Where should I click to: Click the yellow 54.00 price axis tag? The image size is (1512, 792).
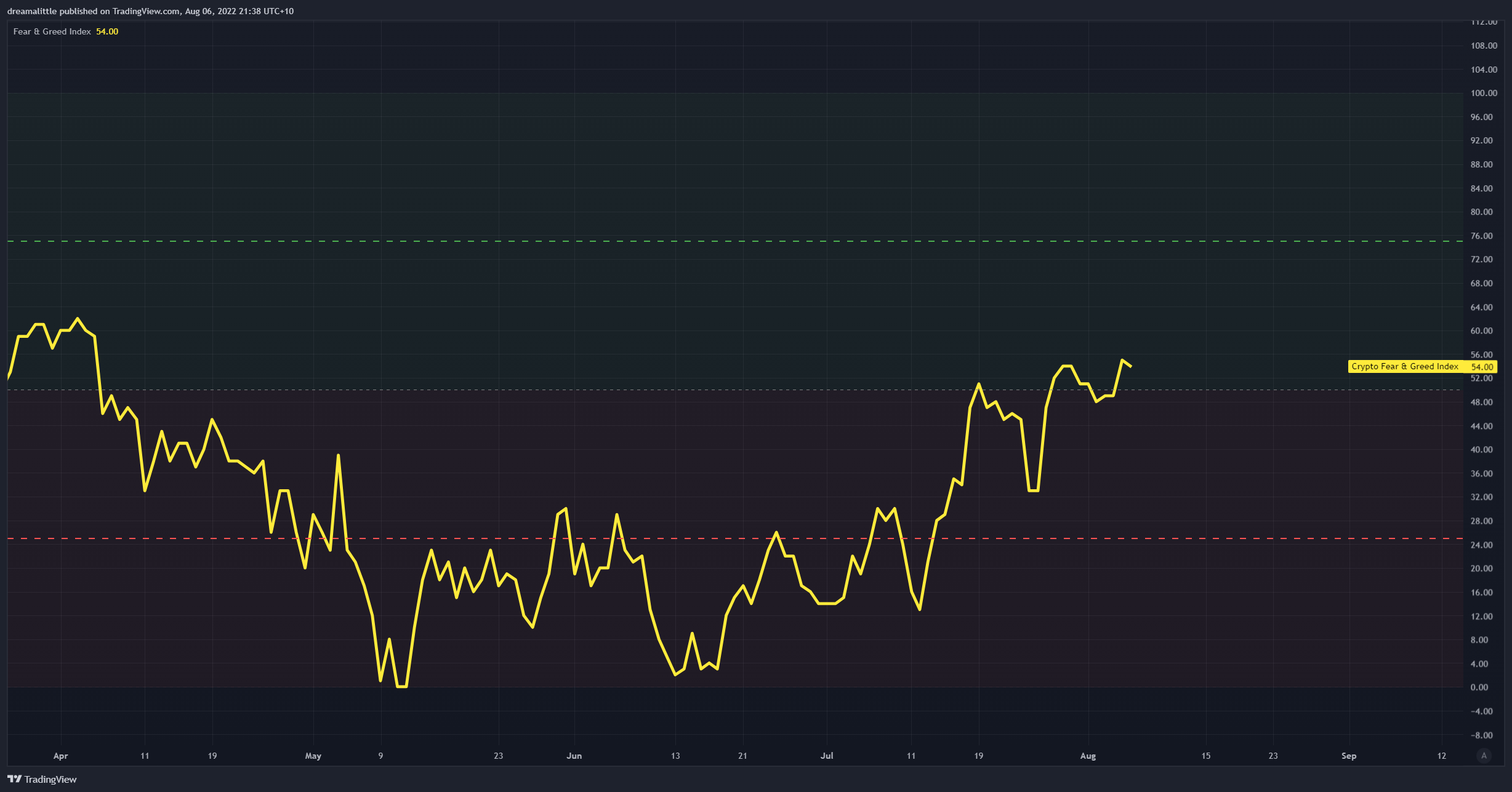point(1482,367)
